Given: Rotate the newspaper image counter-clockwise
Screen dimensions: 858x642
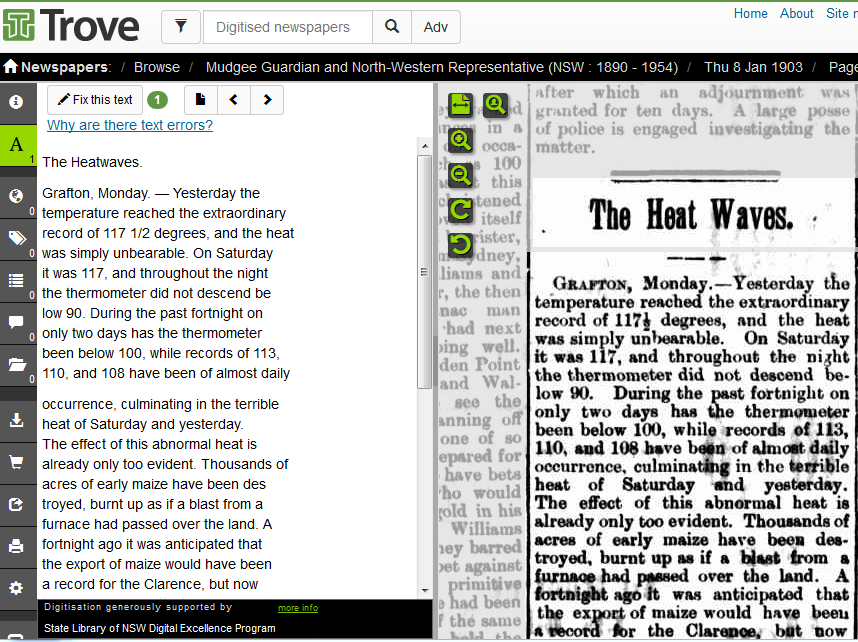Looking at the screenshot, I should pos(461,244).
